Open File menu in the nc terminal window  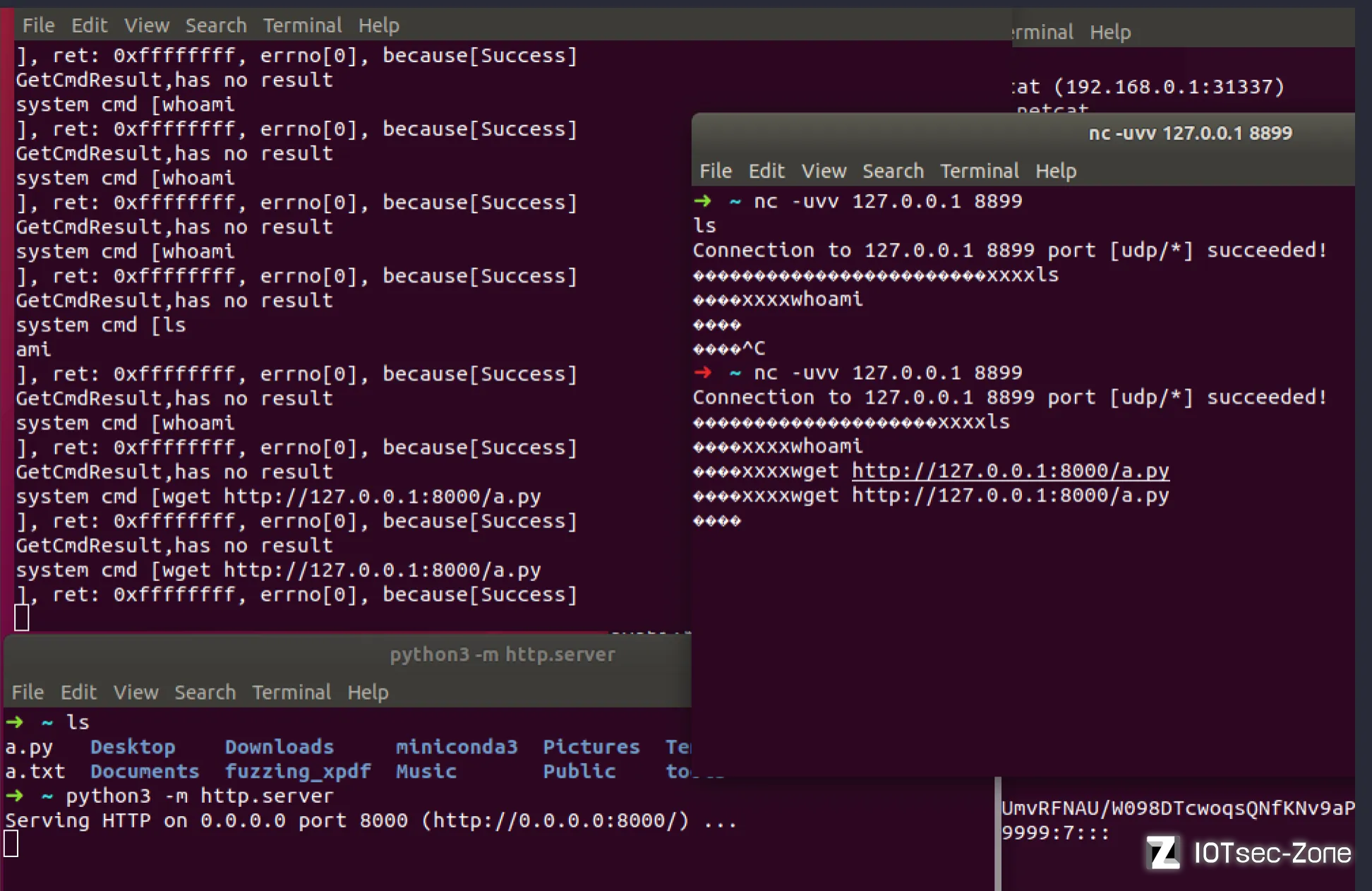[x=716, y=171]
